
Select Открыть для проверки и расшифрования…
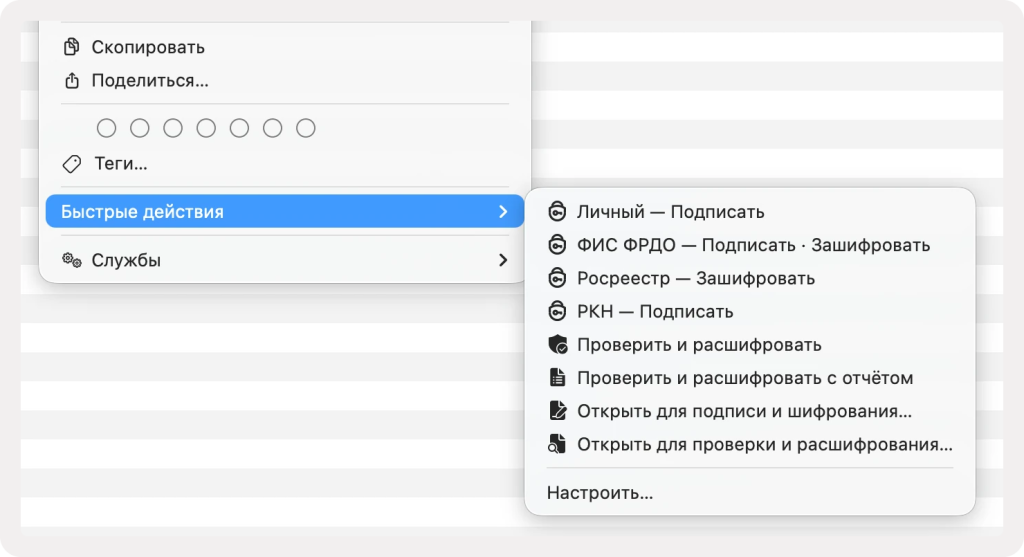pyautogui.click(x=750, y=444)
